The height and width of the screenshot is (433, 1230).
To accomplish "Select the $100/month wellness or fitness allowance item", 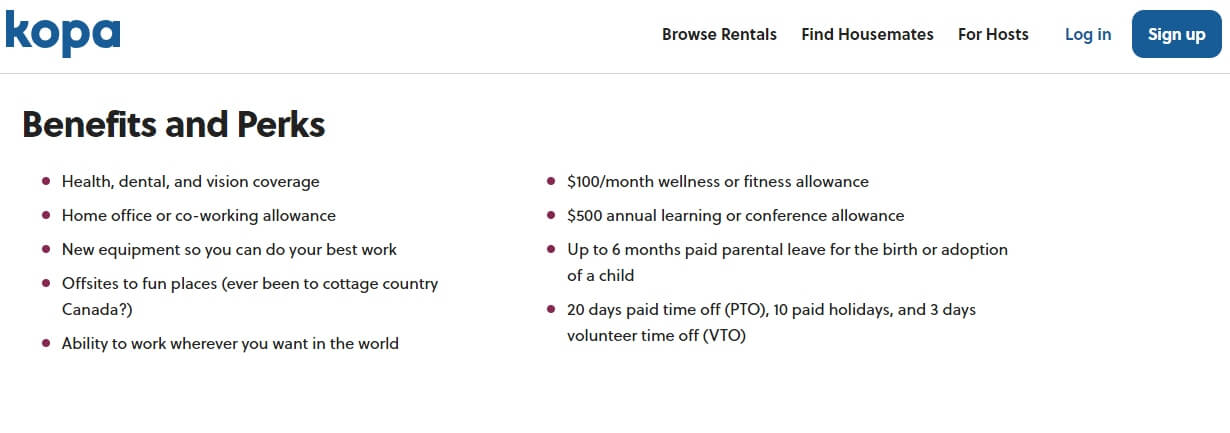I will pyautogui.click(x=718, y=182).
